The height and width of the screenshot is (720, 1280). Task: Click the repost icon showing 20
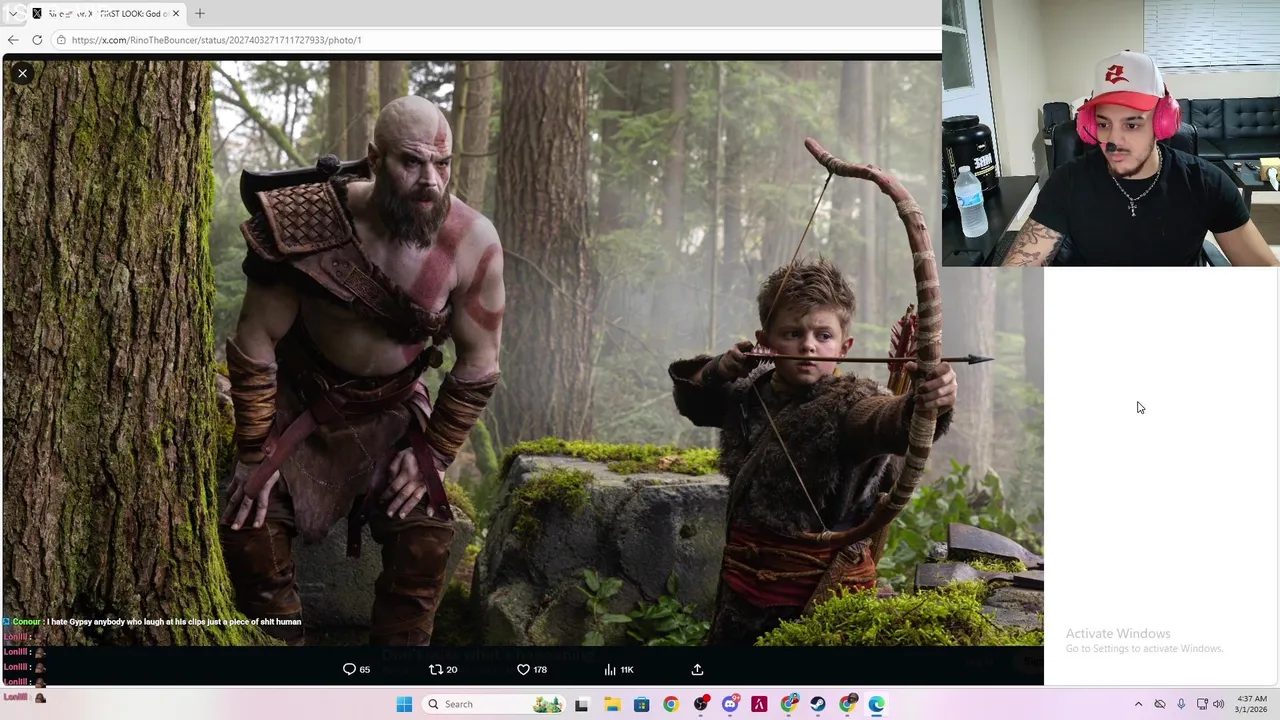(x=435, y=669)
